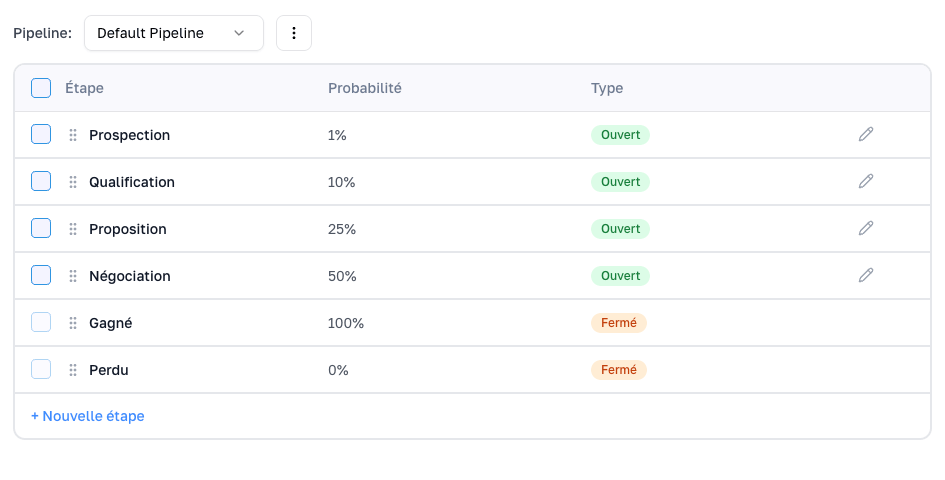
Task: Edit the Proposition stage via its pencil icon
Action: pos(866,228)
